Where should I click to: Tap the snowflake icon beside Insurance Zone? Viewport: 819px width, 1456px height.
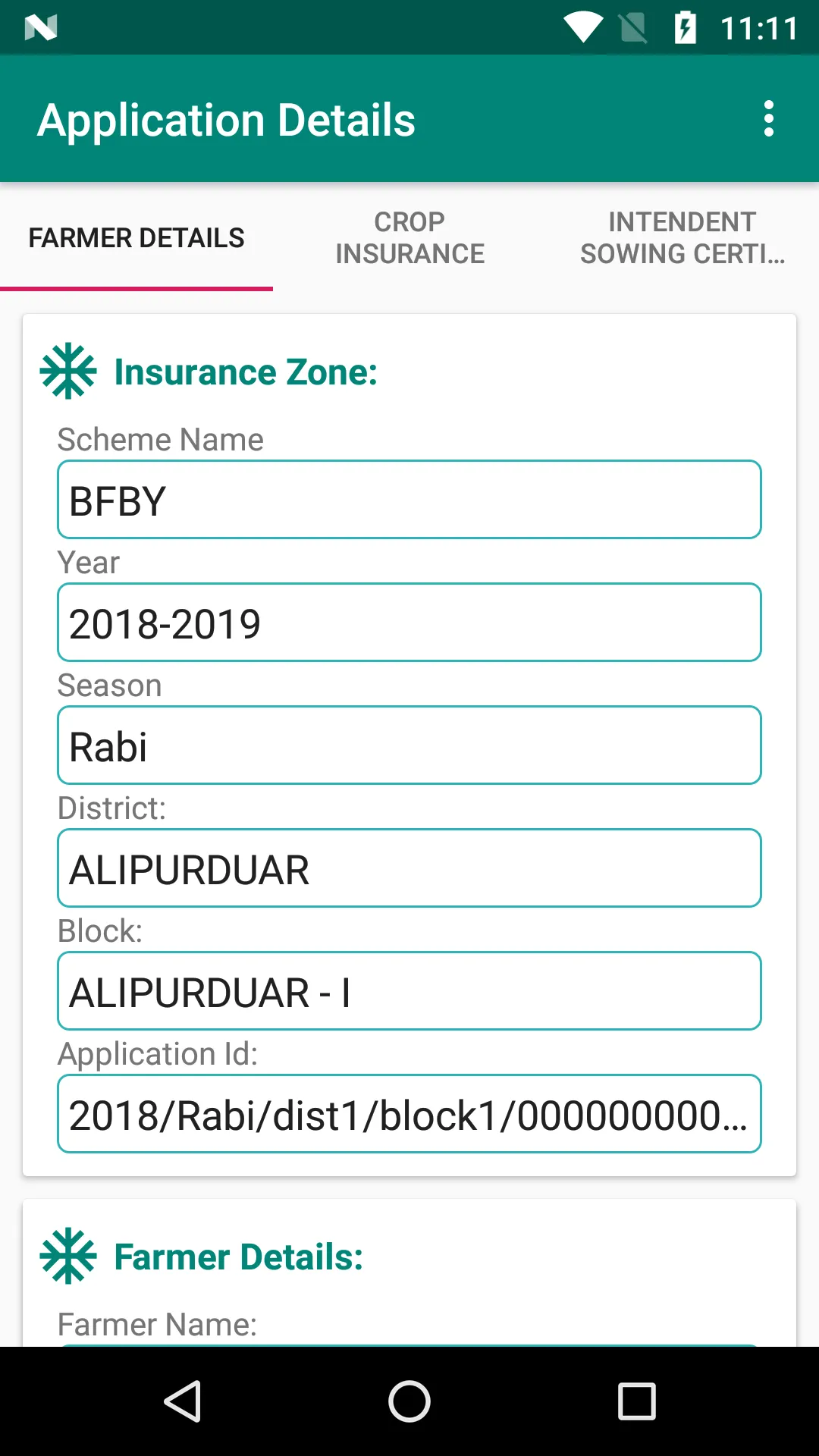(68, 372)
